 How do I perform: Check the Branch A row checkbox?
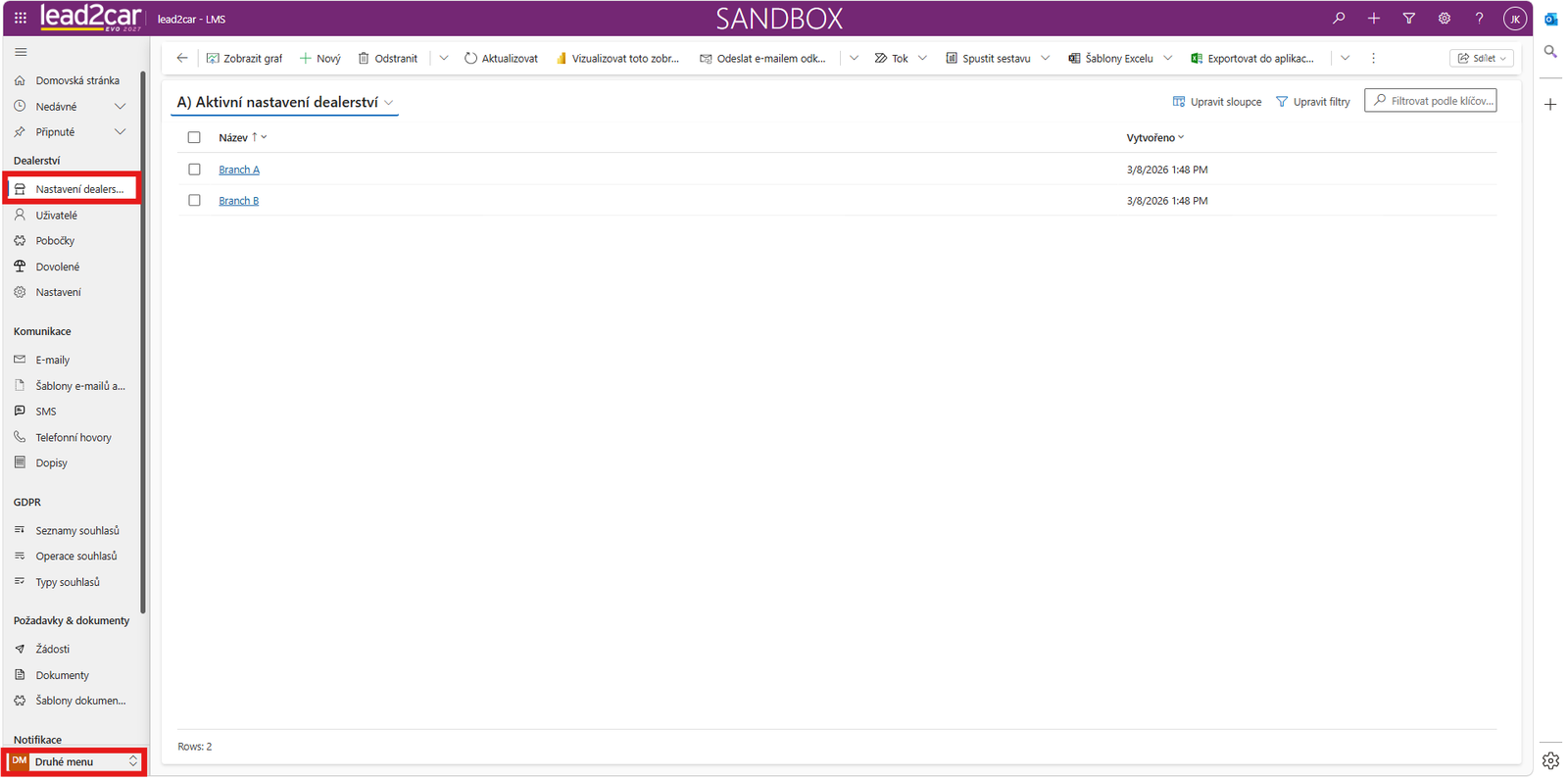[194, 170]
